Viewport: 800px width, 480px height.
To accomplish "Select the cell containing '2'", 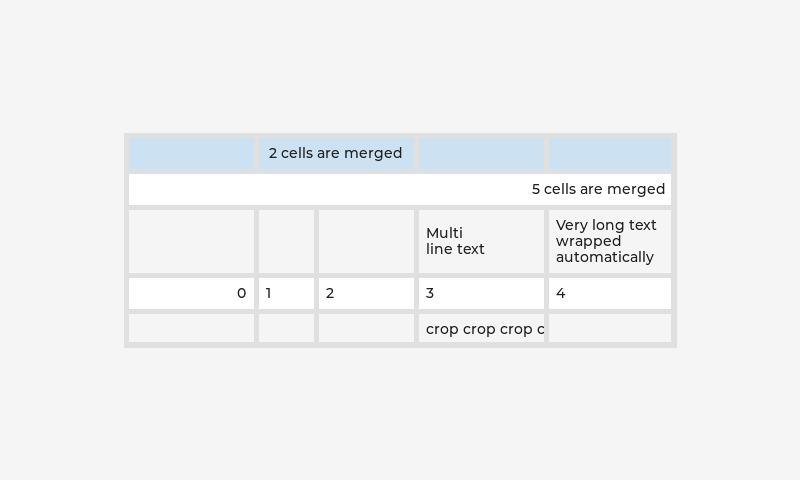I will coord(366,293).
